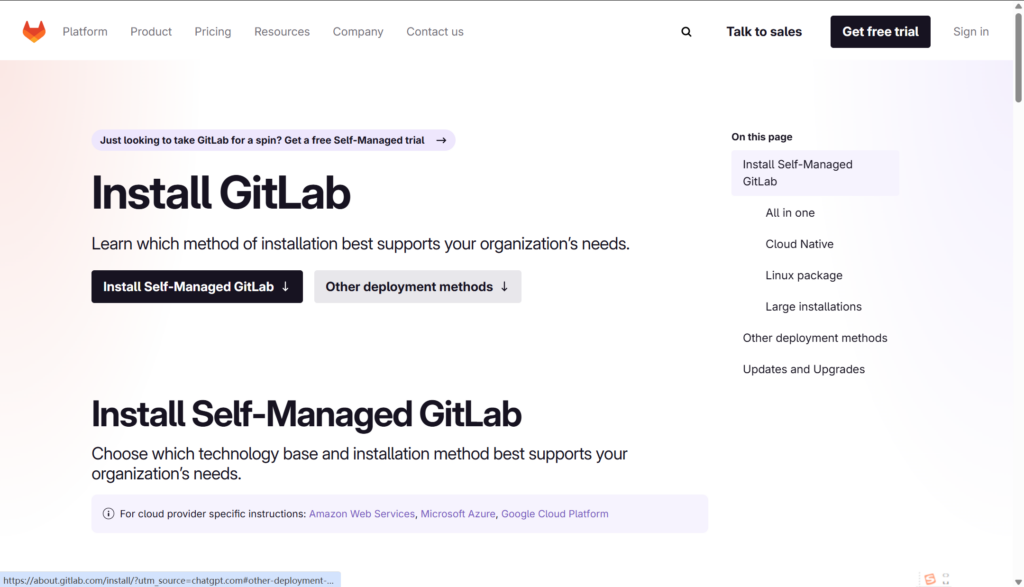Click the orange Sogou input method icon
Screen dimensions: 1024x587
click(x=930, y=579)
